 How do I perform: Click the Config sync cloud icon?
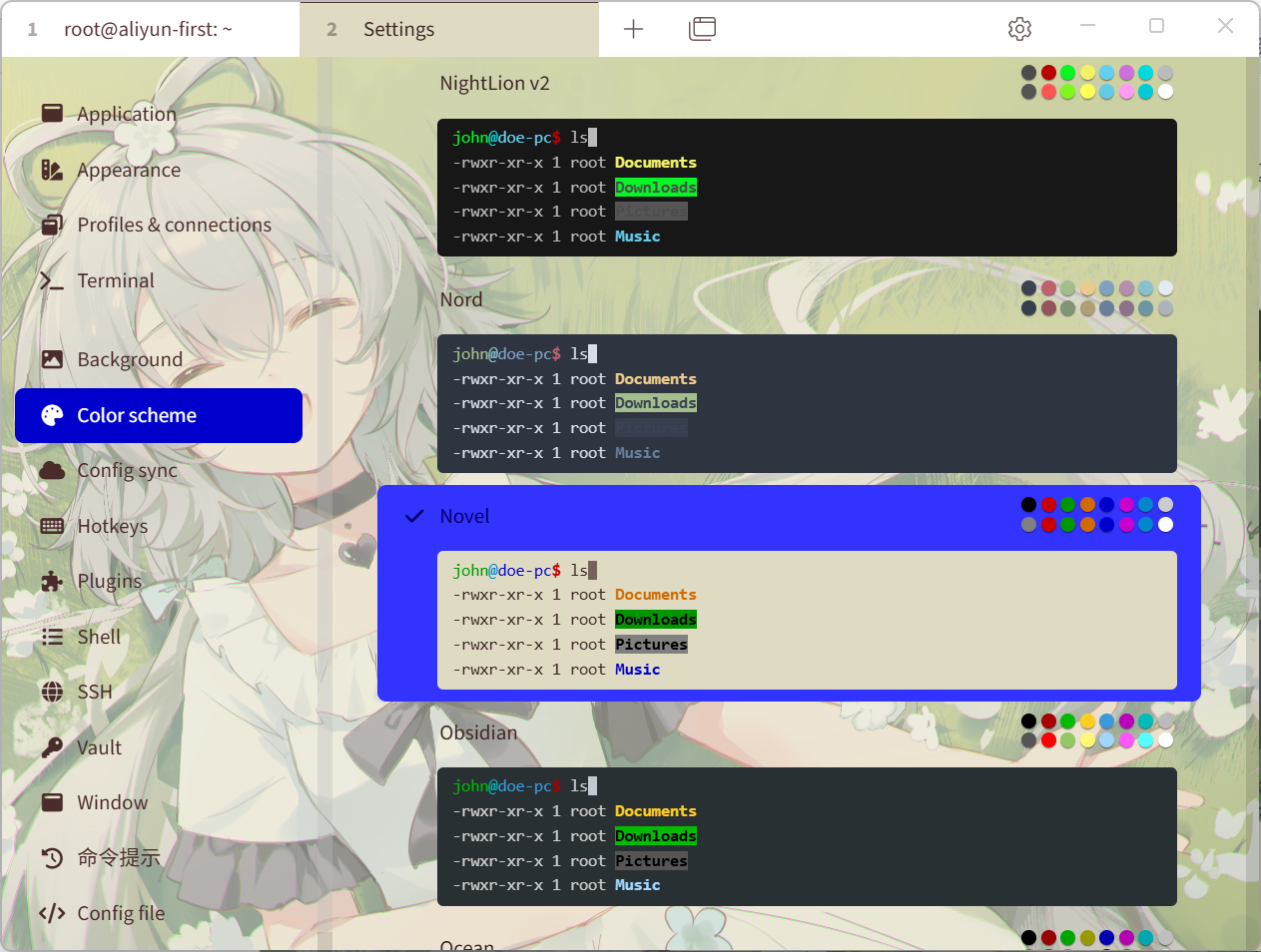53,470
